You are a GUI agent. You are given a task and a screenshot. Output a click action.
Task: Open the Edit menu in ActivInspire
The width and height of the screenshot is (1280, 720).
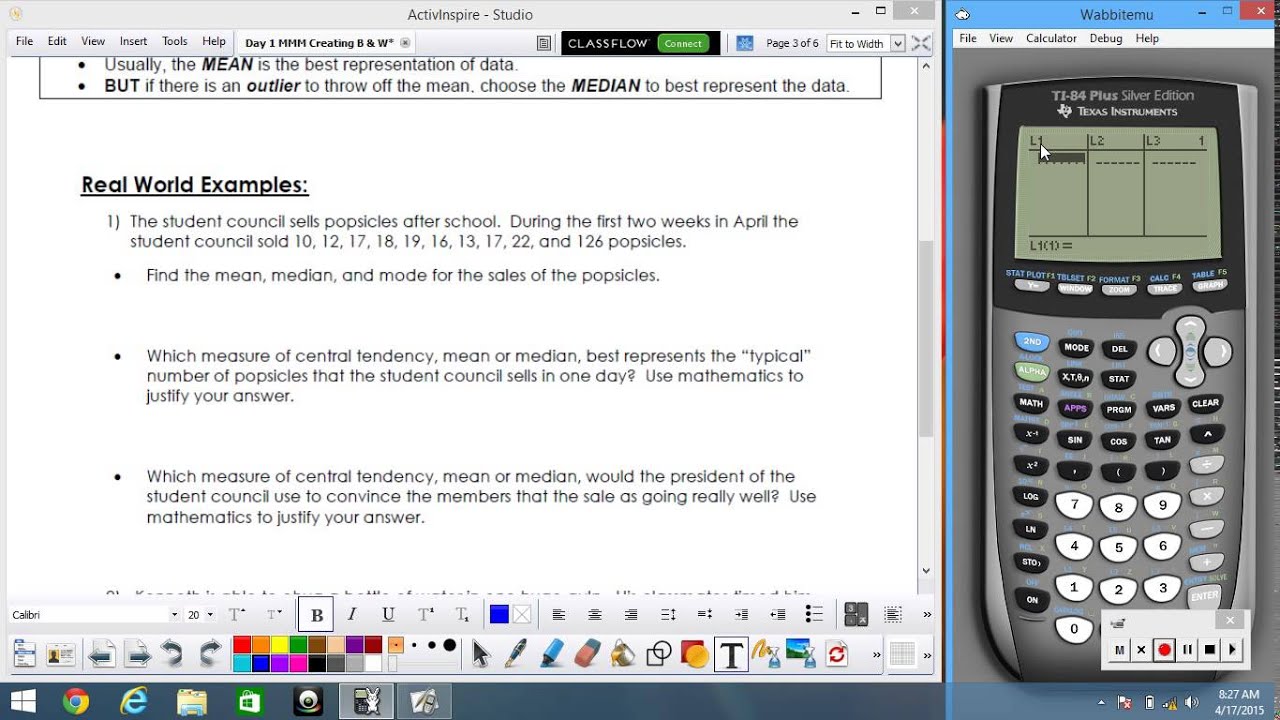point(57,42)
